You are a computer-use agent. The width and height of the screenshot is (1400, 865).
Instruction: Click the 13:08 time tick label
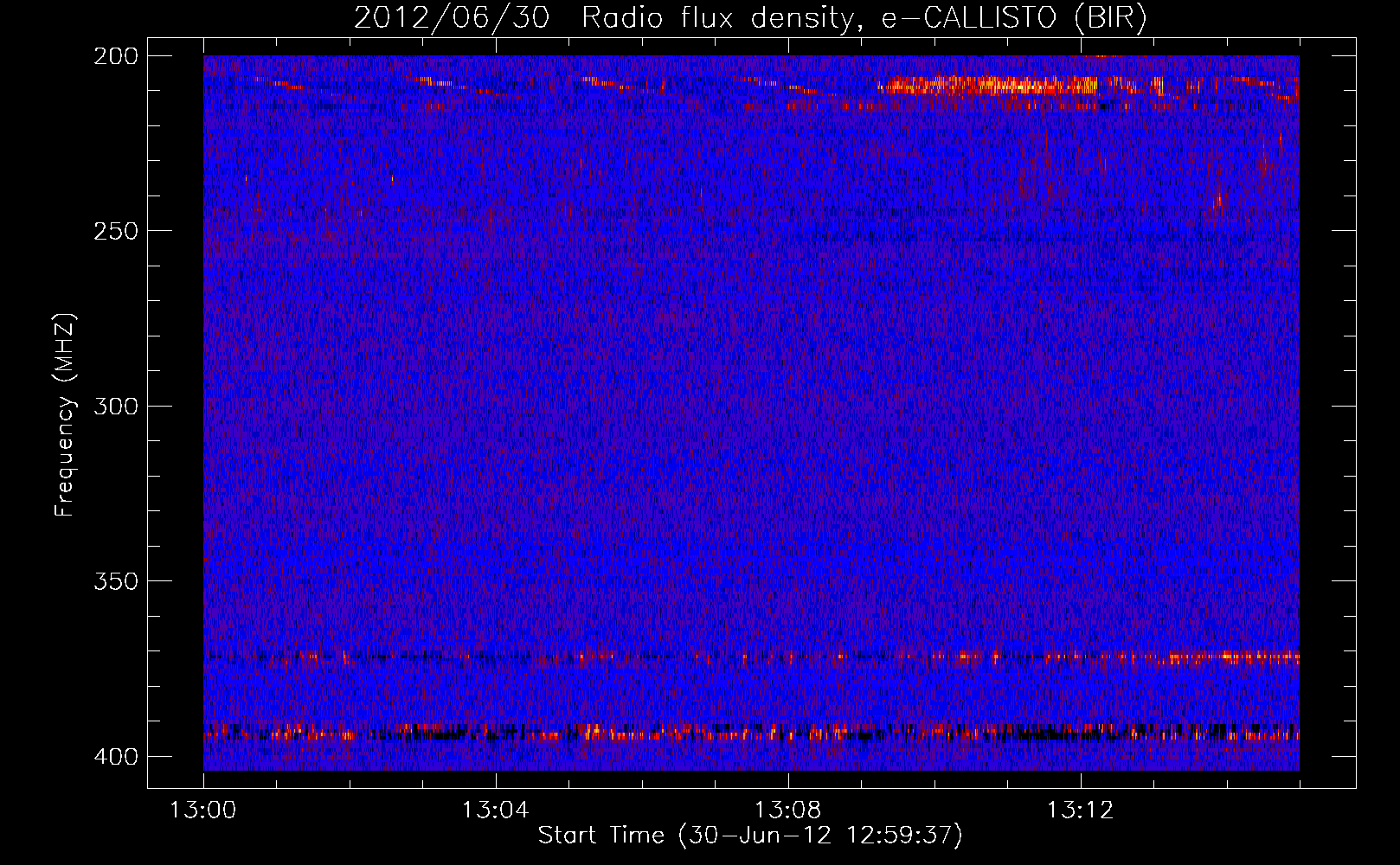(788, 811)
